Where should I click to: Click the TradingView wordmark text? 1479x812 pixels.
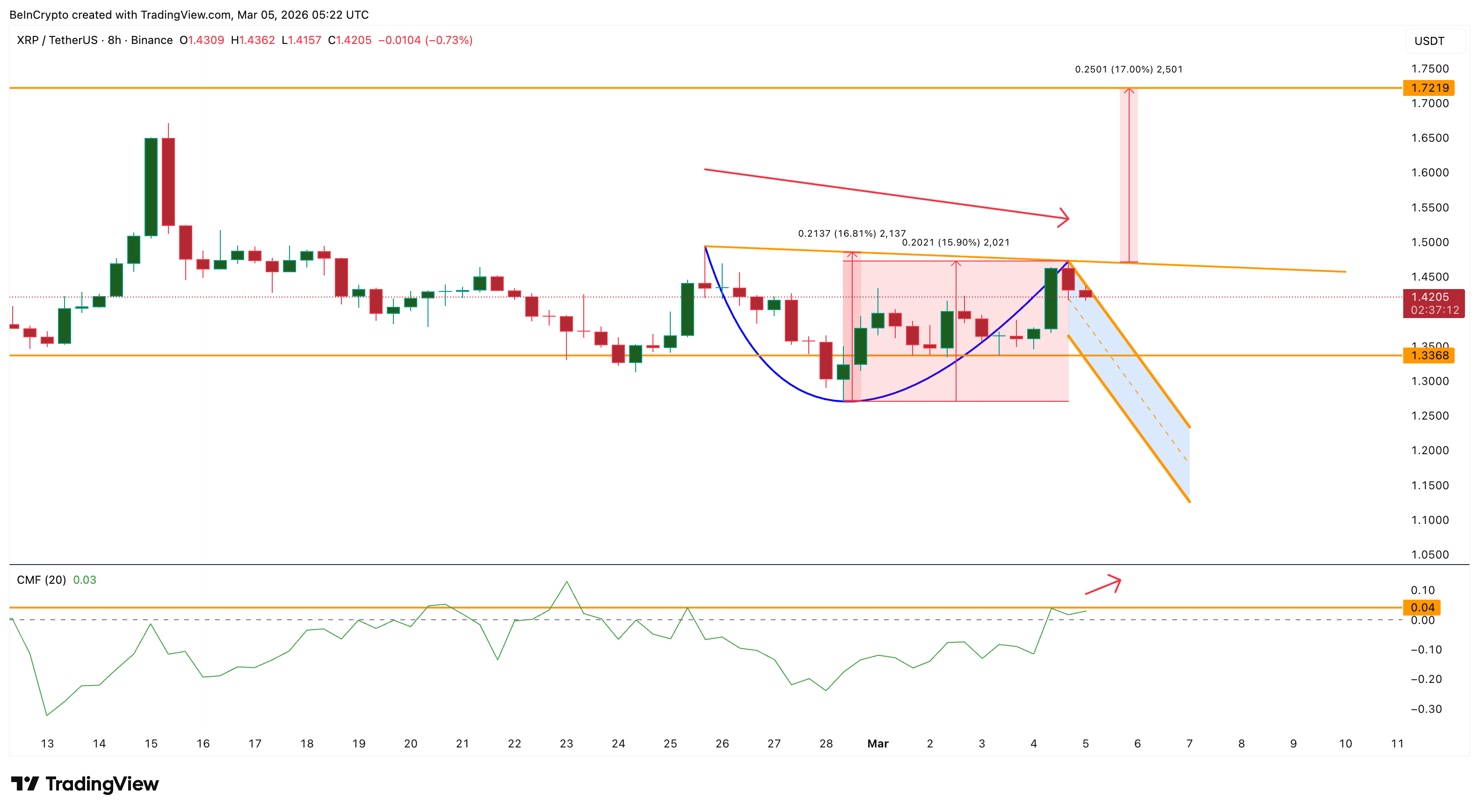pyautogui.click(x=102, y=784)
